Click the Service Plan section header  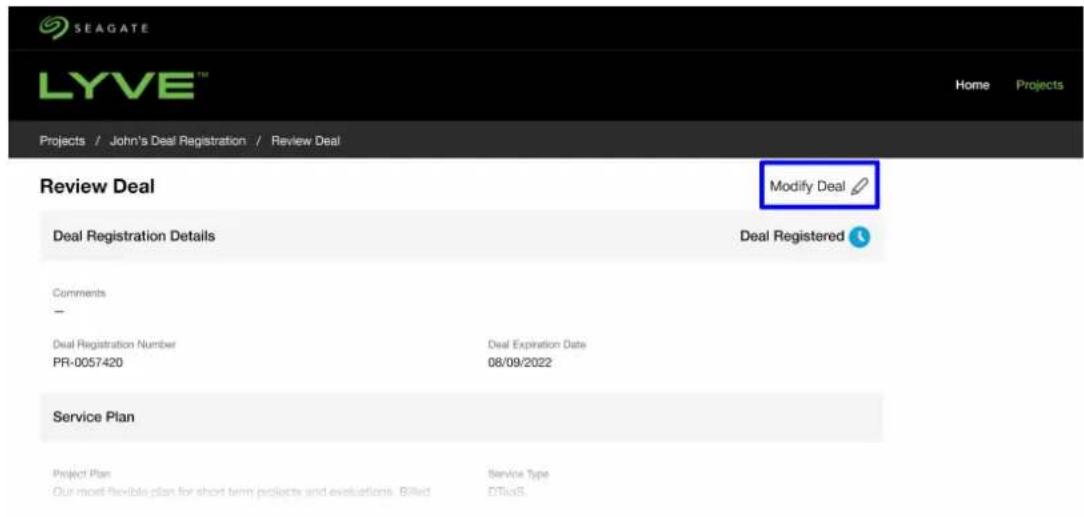[94, 417]
